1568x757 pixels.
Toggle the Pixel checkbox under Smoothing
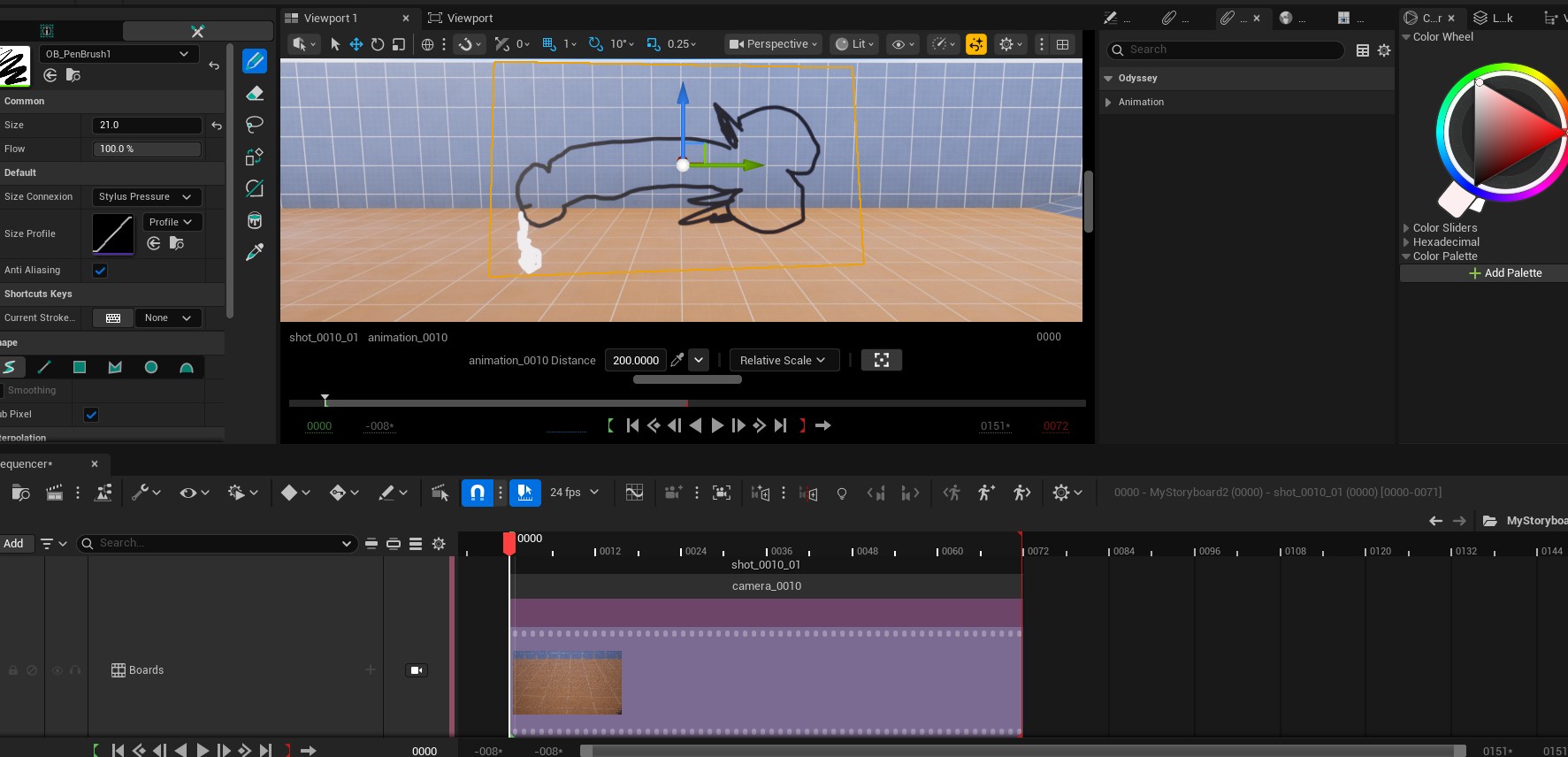tap(91, 415)
